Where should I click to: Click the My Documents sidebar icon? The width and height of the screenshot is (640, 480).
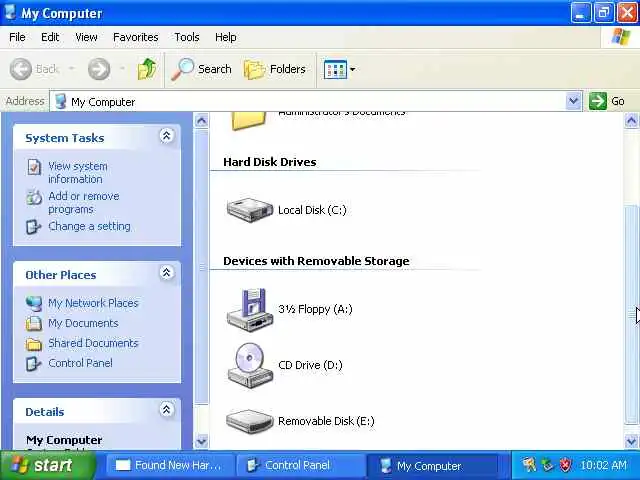point(34,323)
